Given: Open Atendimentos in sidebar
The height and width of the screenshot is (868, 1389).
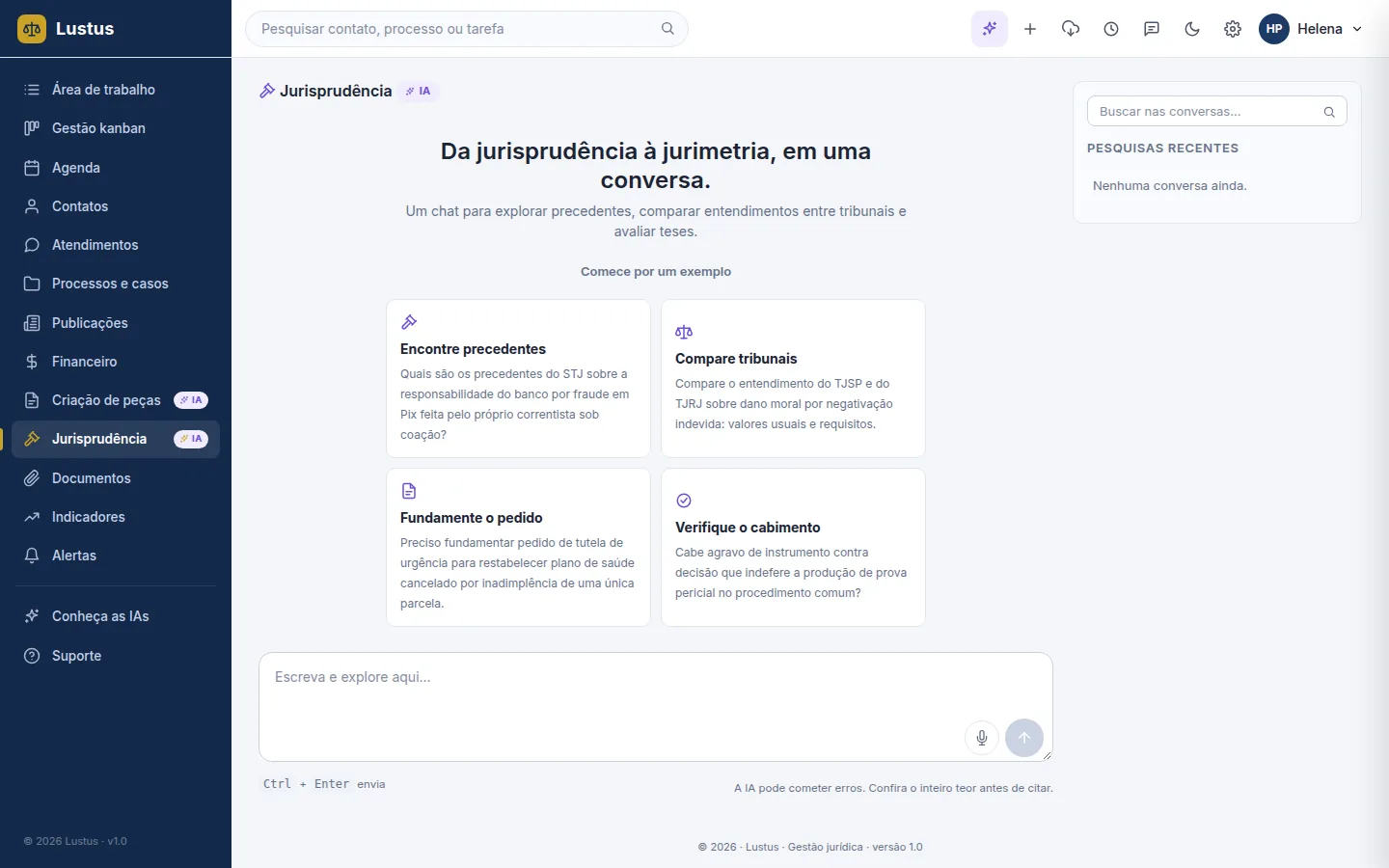Looking at the screenshot, I should point(116,245).
